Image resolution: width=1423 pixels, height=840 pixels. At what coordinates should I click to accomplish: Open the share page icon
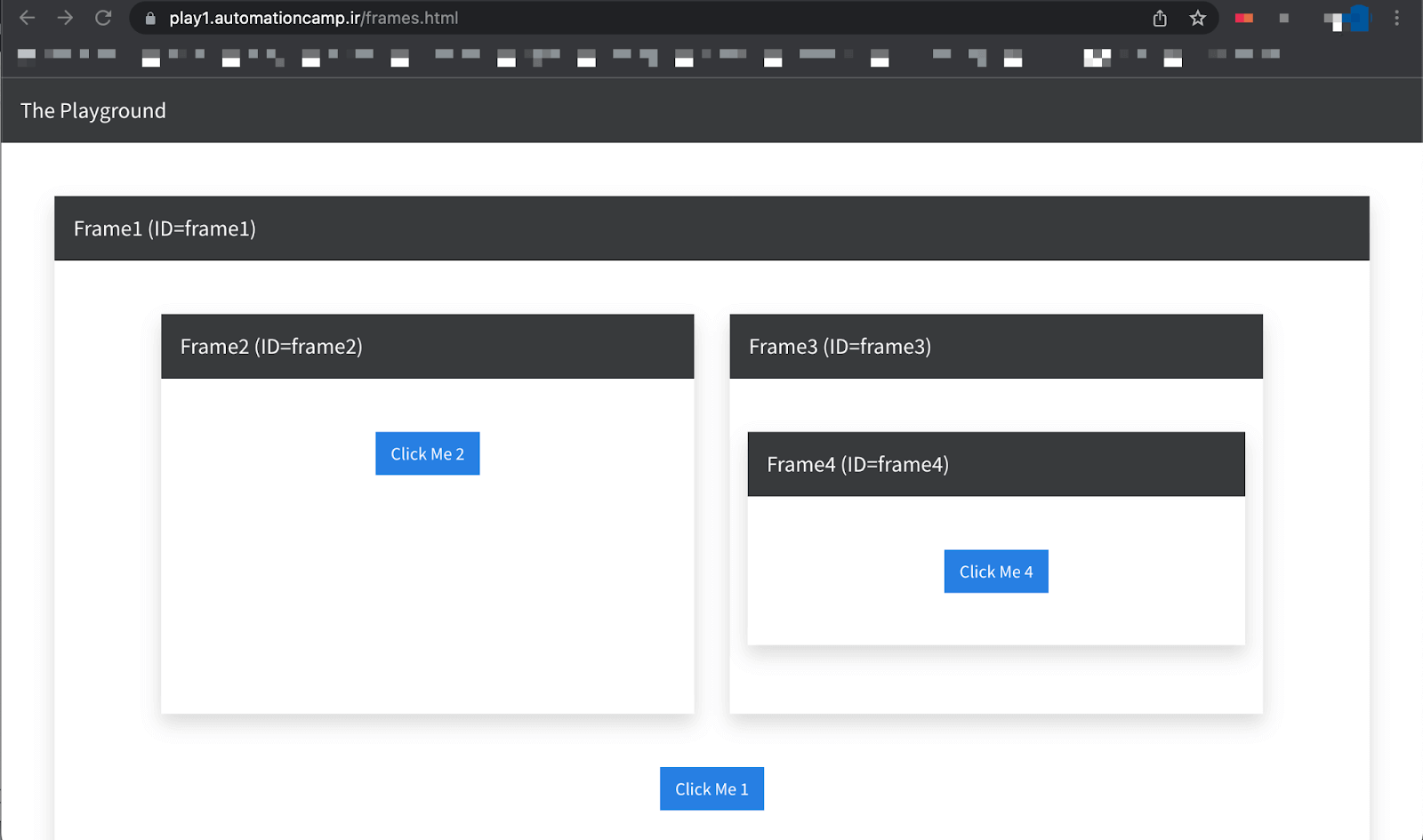click(1160, 19)
